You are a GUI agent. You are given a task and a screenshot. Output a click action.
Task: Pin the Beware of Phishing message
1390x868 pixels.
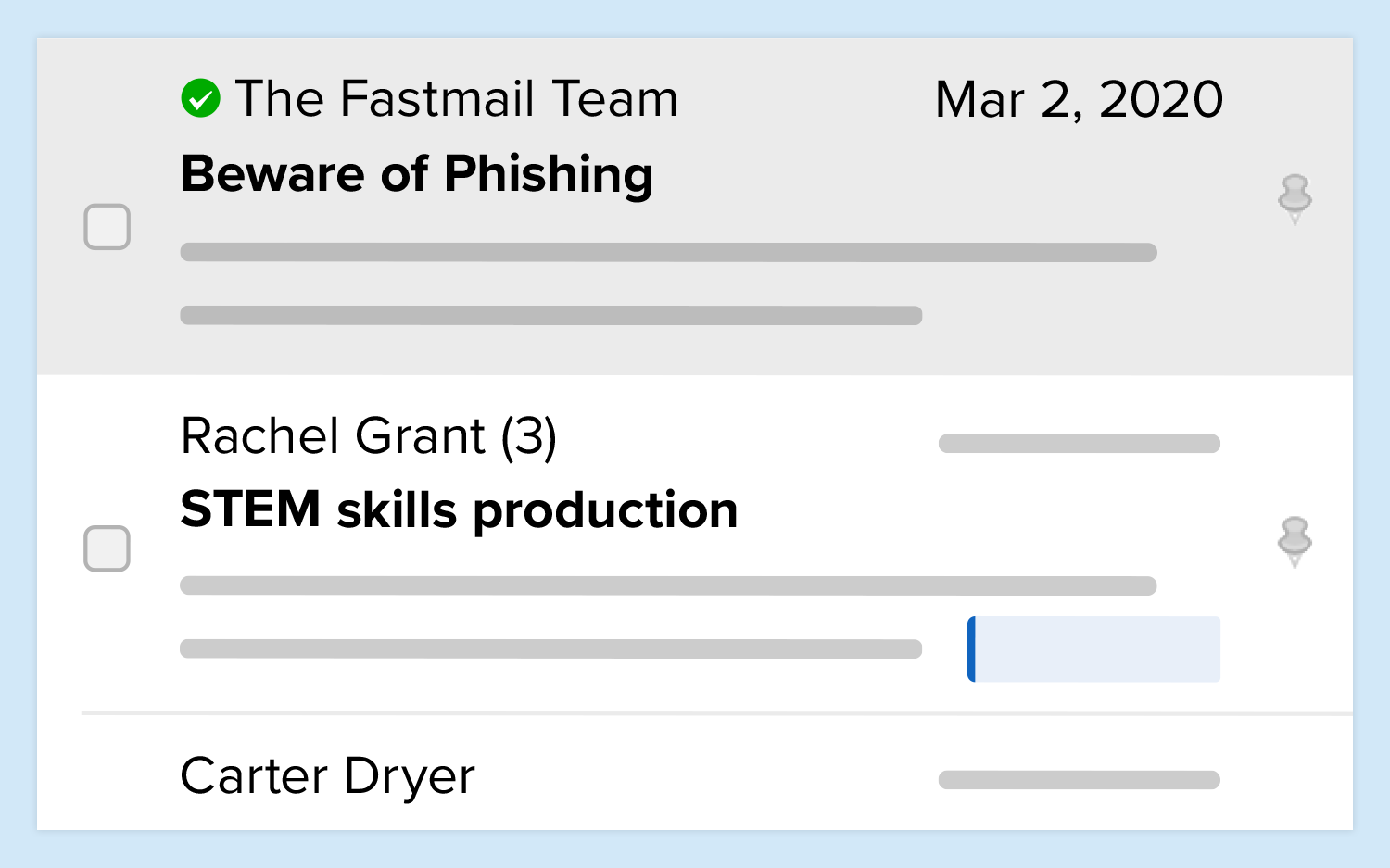[1295, 198]
